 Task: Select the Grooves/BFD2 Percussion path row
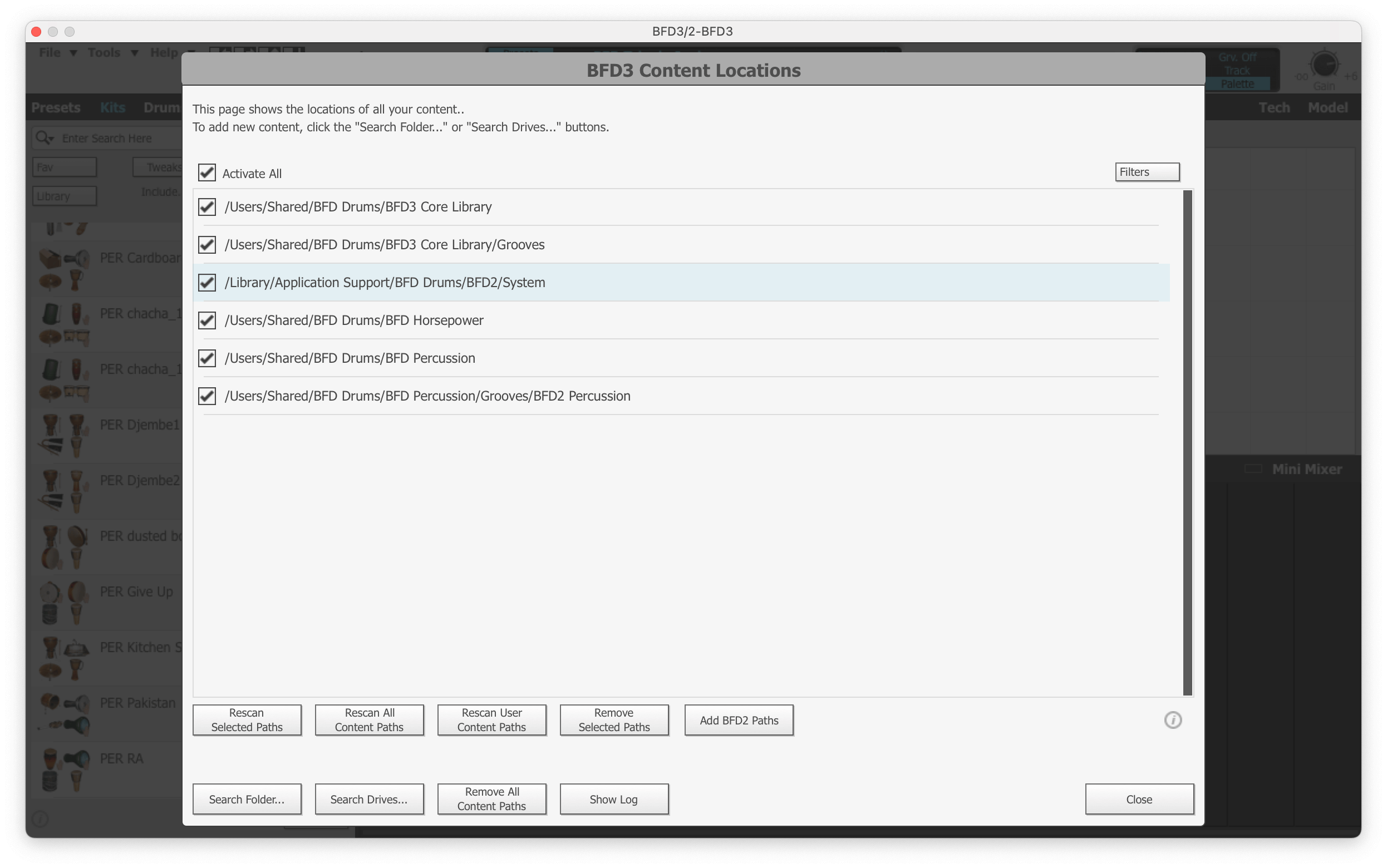click(x=681, y=396)
